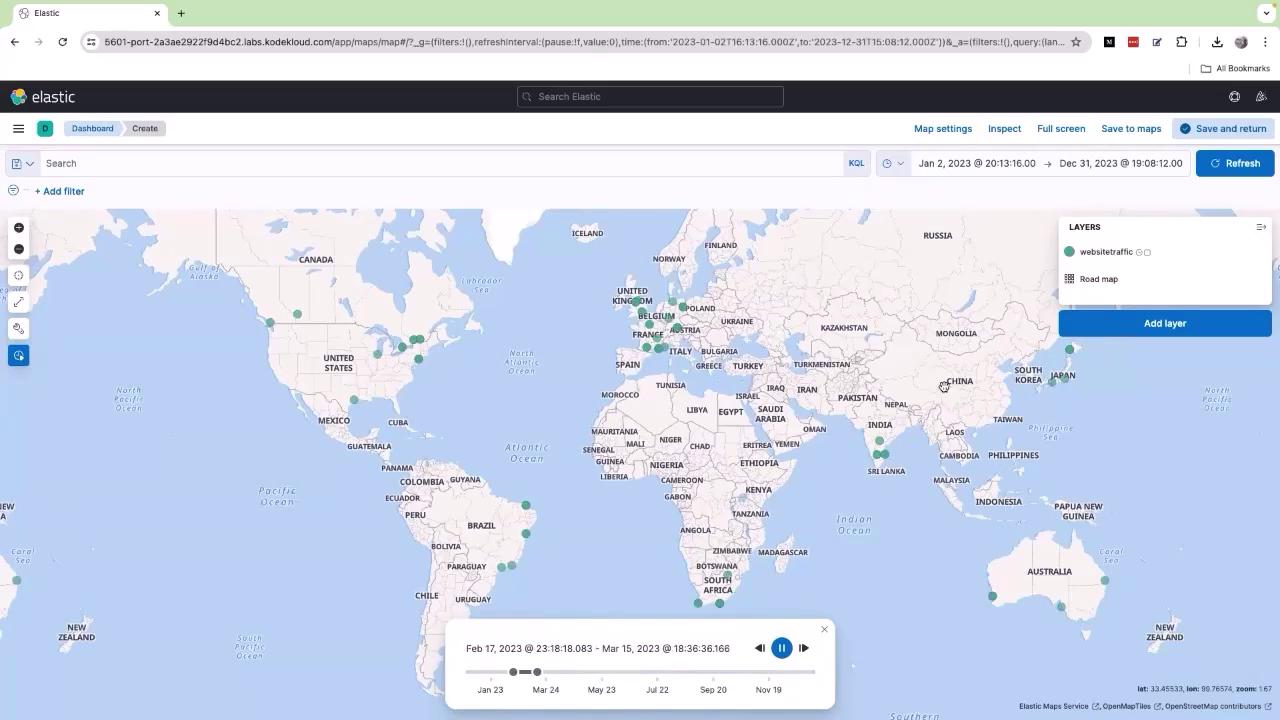Open the saved query menu dropdown
Viewport: 1280px width, 720px height.
point(22,163)
